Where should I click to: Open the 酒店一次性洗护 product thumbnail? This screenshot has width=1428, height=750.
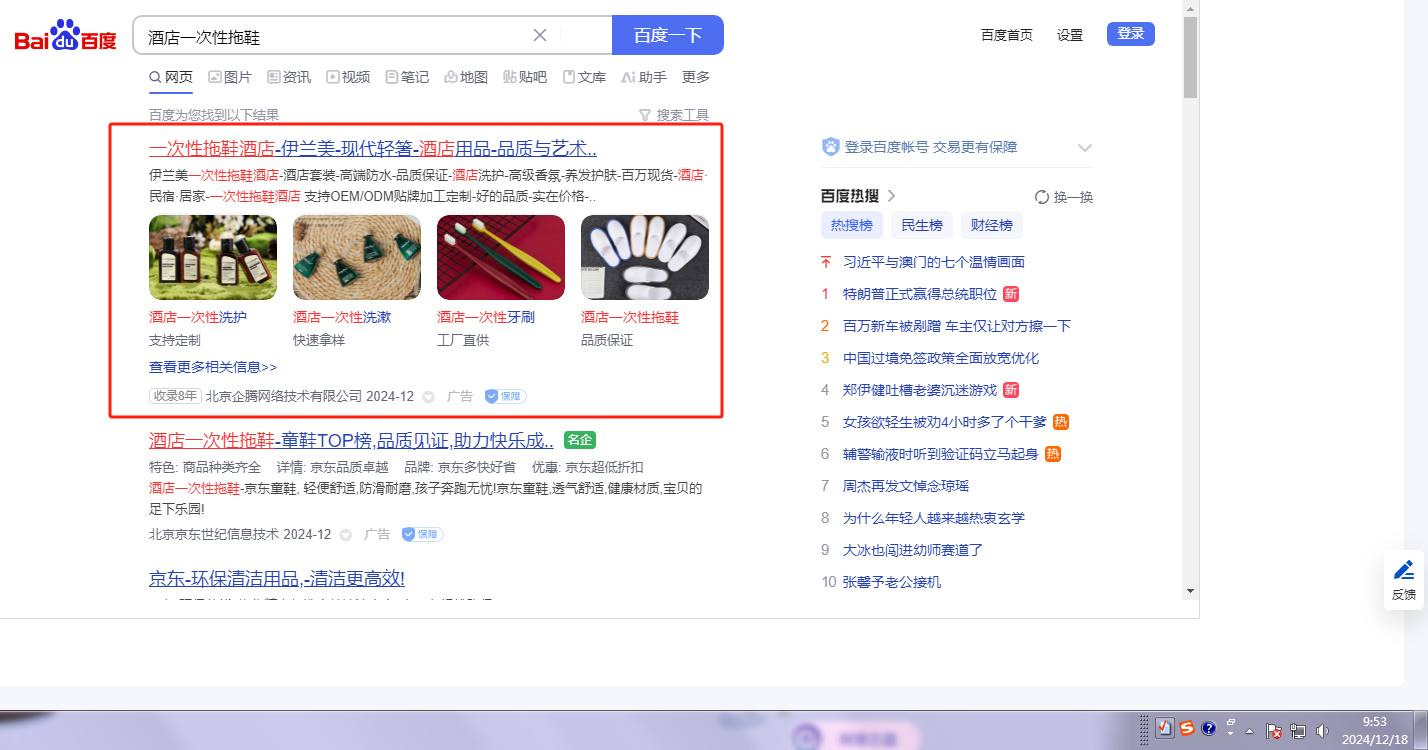click(213, 258)
